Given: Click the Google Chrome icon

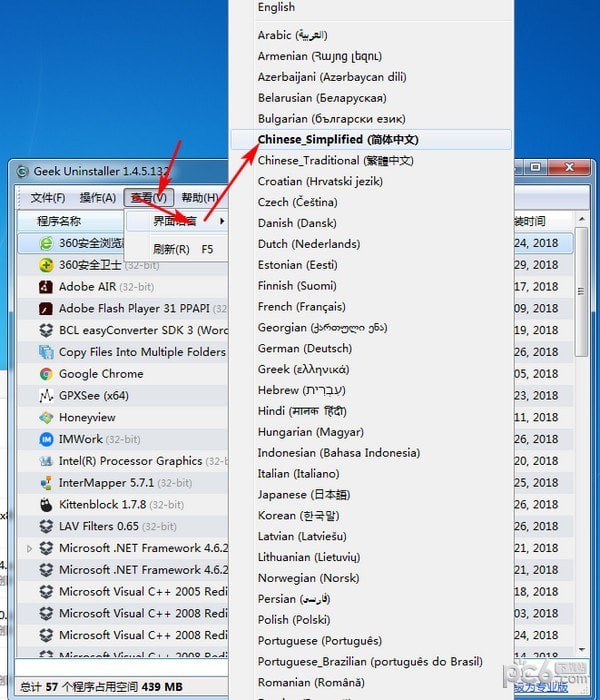Looking at the screenshot, I should pyautogui.click(x=46, y=374).
